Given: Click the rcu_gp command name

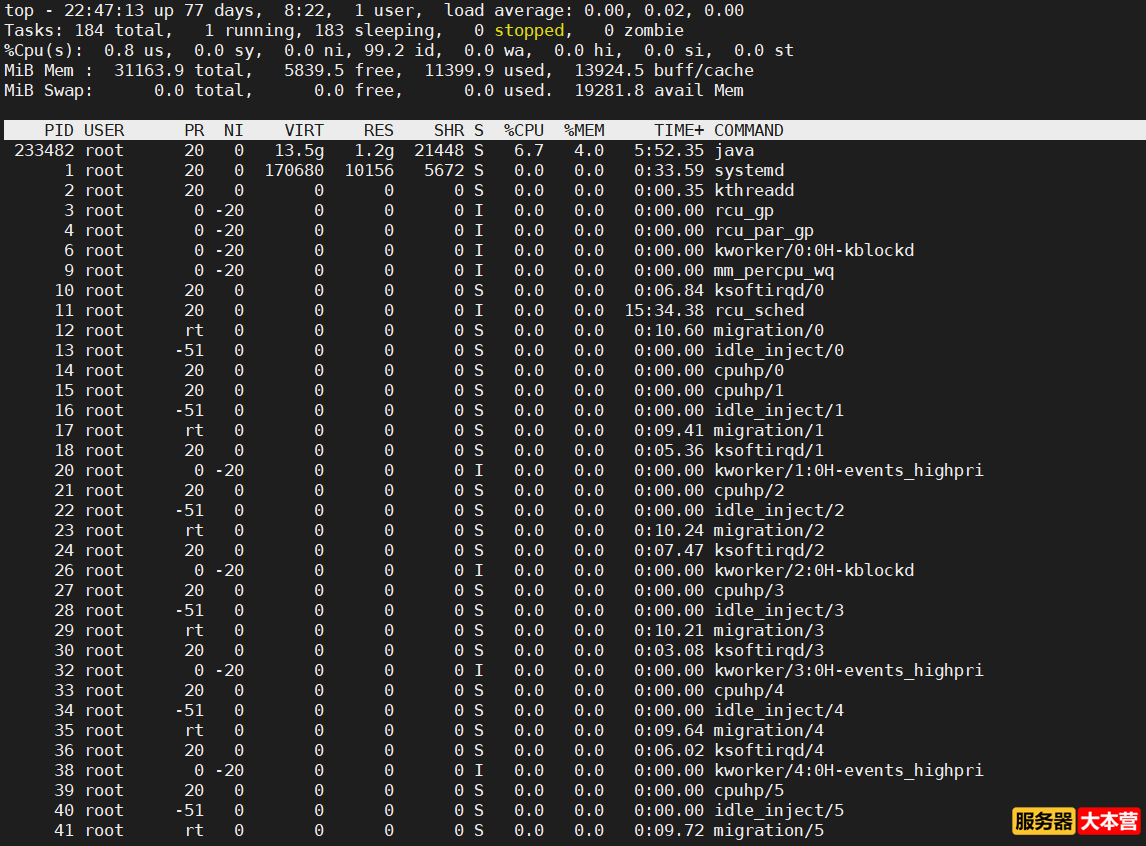Looking at the screenshot, I should click(x=744, y=210).
